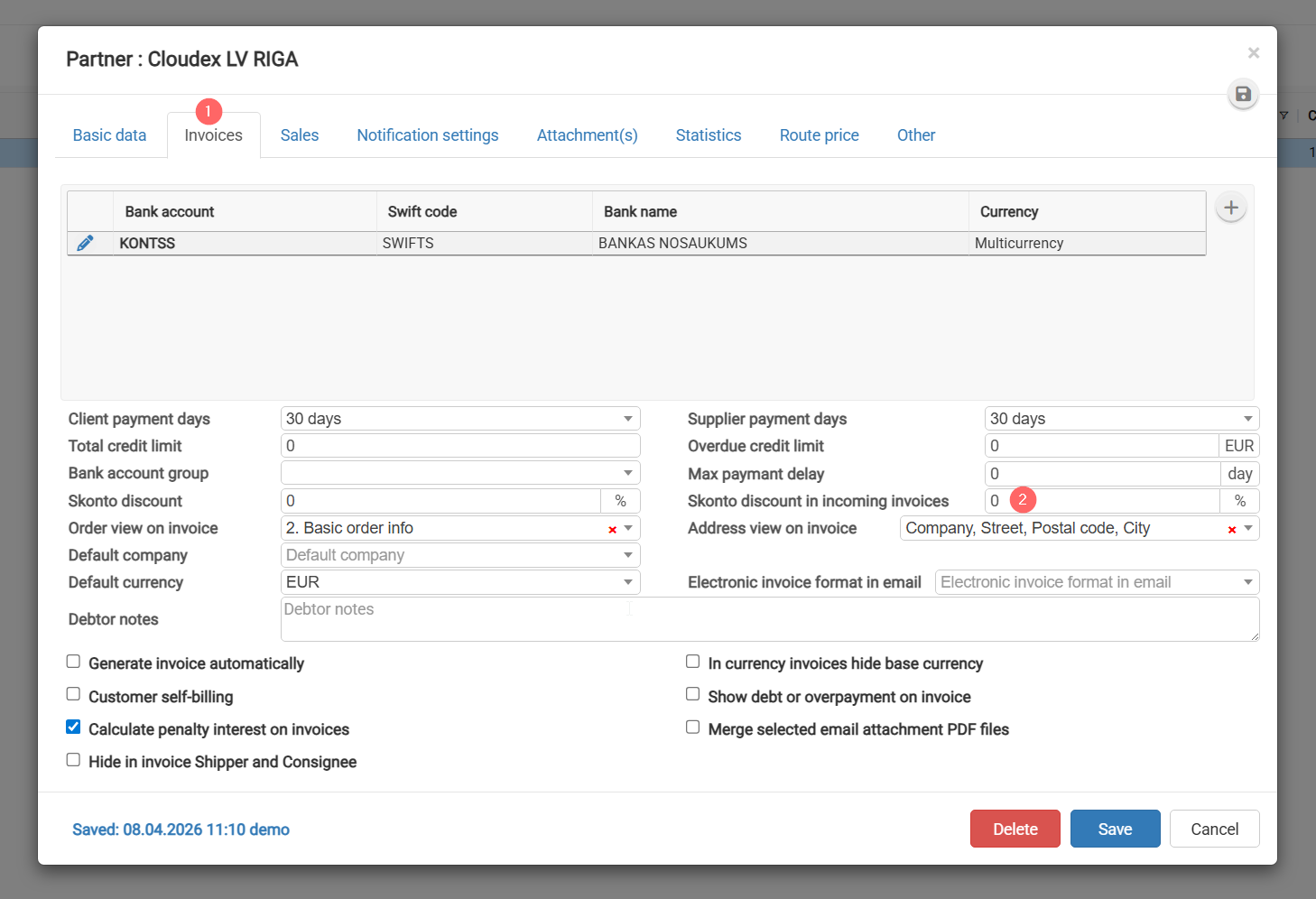Click the Swift code column header
The image size is (1316, 899).
coord(485,211)
